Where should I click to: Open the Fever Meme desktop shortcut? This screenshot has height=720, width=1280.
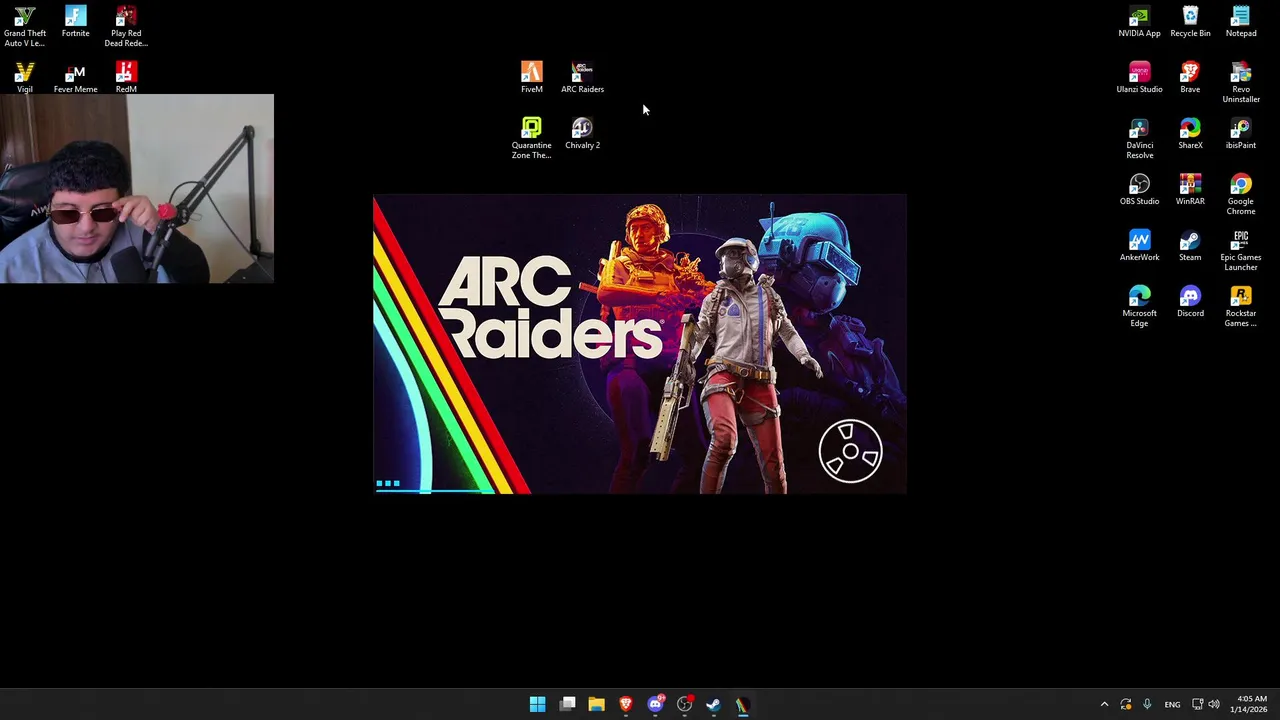tap(75, 78)
